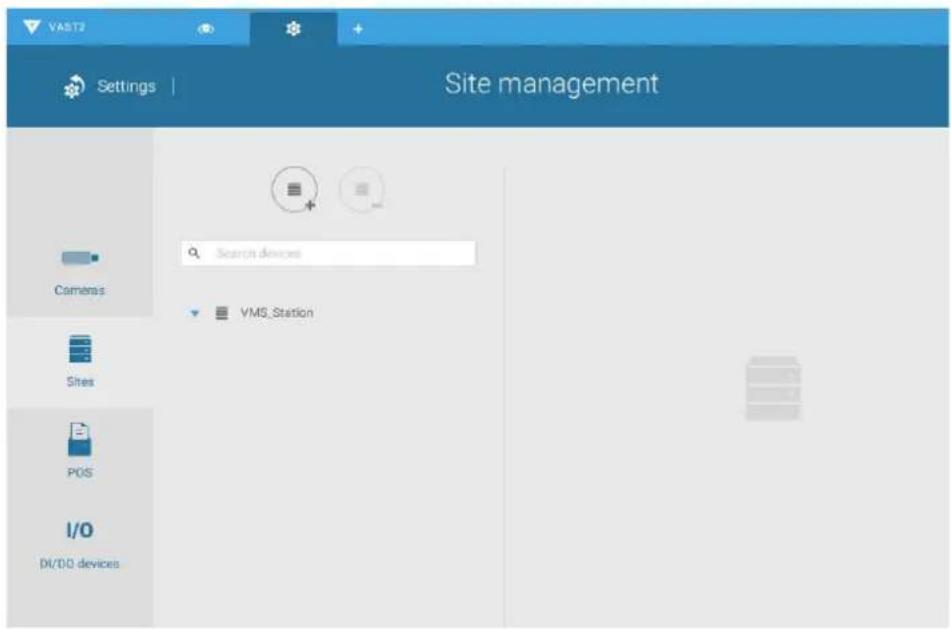Select the VMS_Station server icon
This screenshot has width=951, height=629.
[222, 313]
